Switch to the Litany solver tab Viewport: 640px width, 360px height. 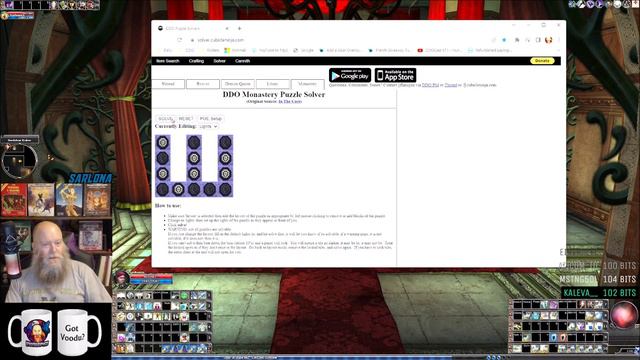273,84
